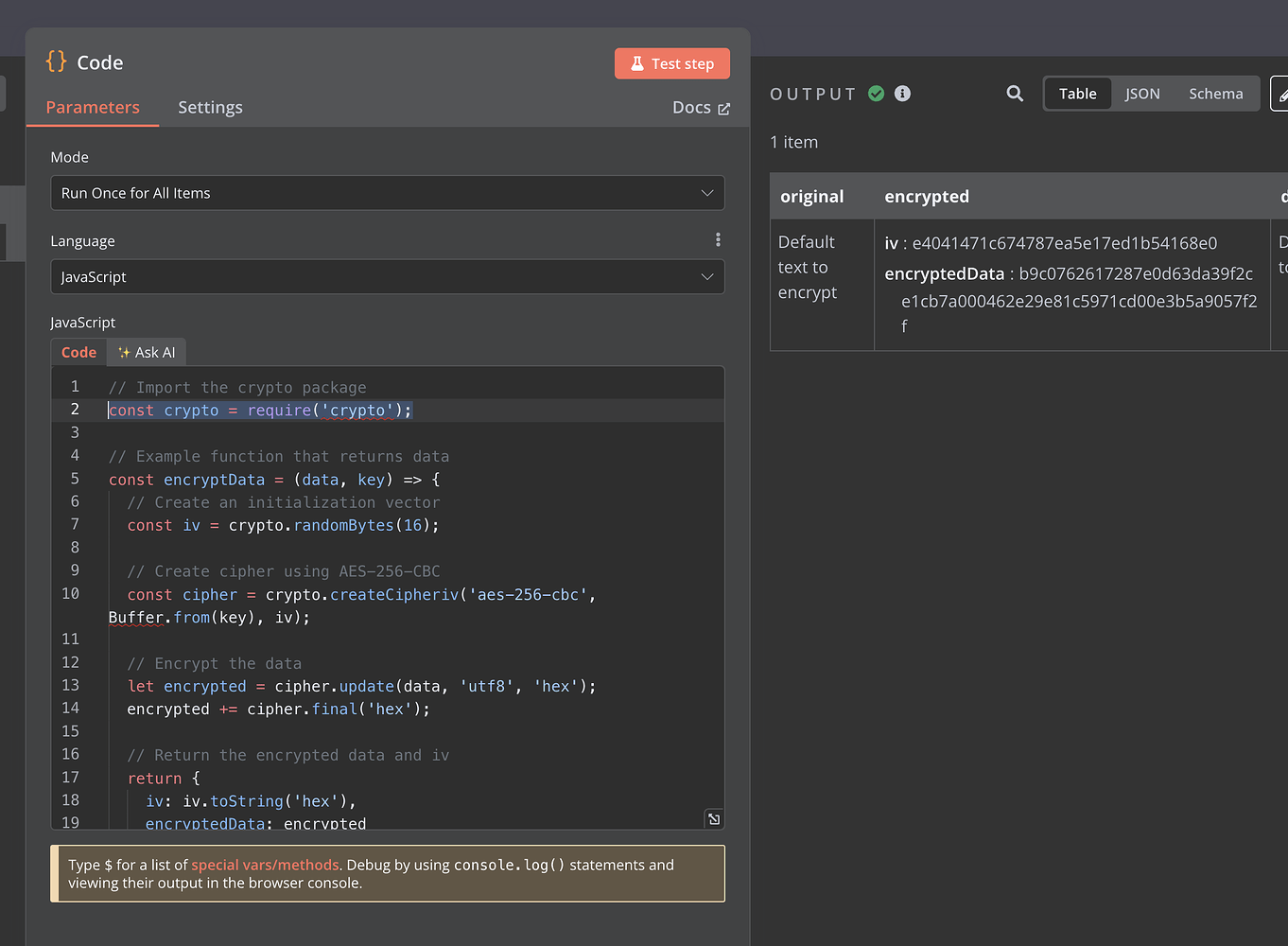The image size is (1288, 946).
Task: Click the search icon in the Output panel
Action: (1015, 94)
